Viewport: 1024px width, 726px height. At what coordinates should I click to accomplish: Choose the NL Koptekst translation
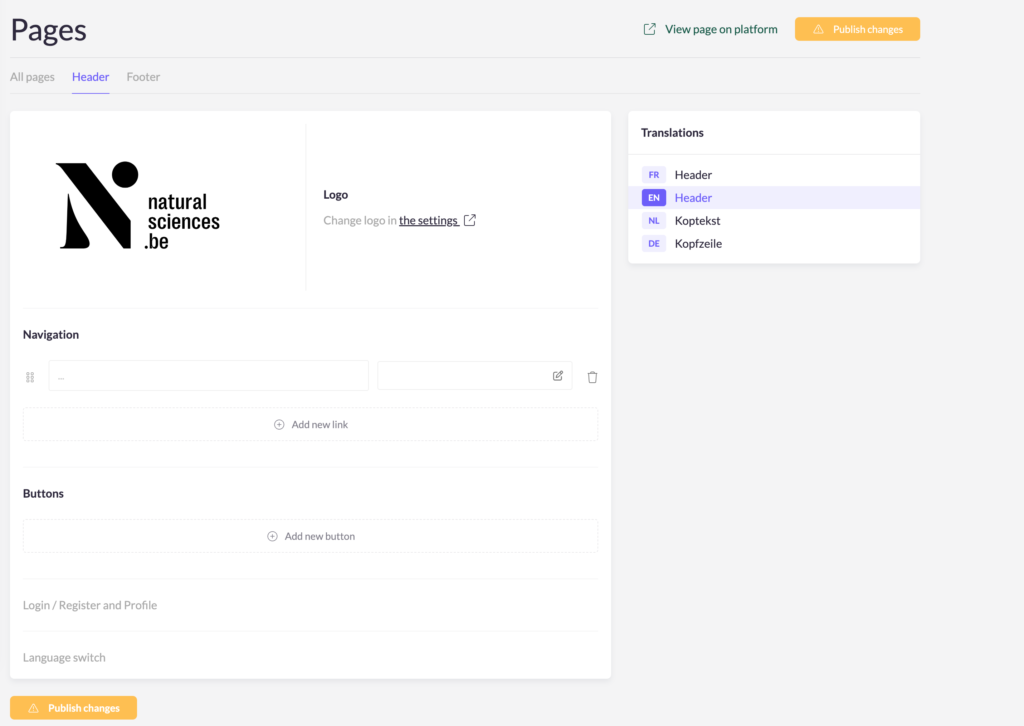click(697, 221)
